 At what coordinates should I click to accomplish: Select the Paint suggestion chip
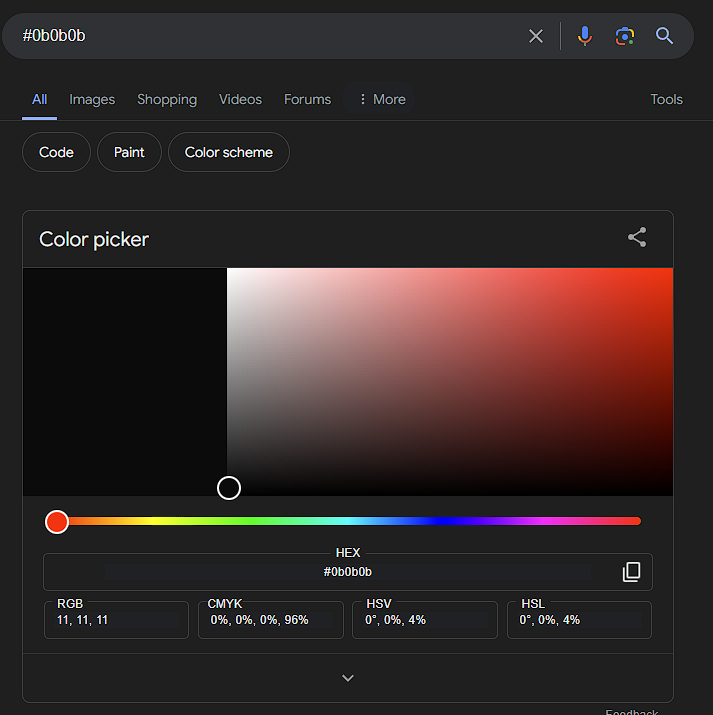tap(129, 152)
